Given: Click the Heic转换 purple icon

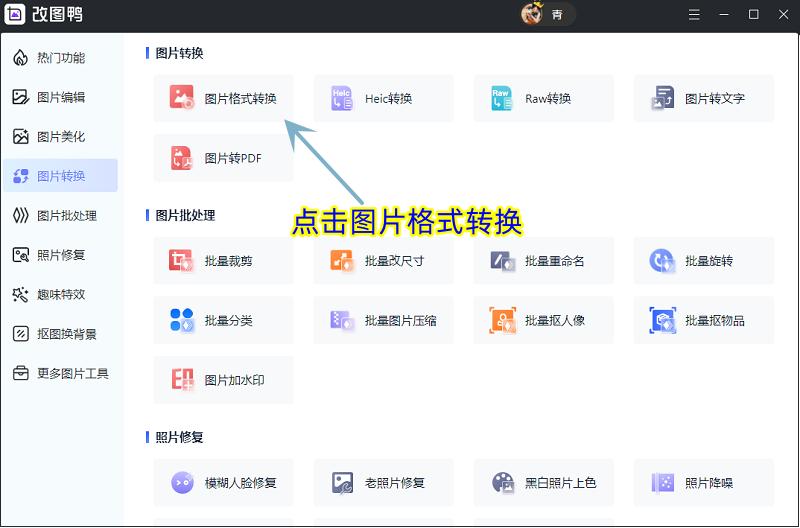Looking at the screenshot, I should click(342, 98).
